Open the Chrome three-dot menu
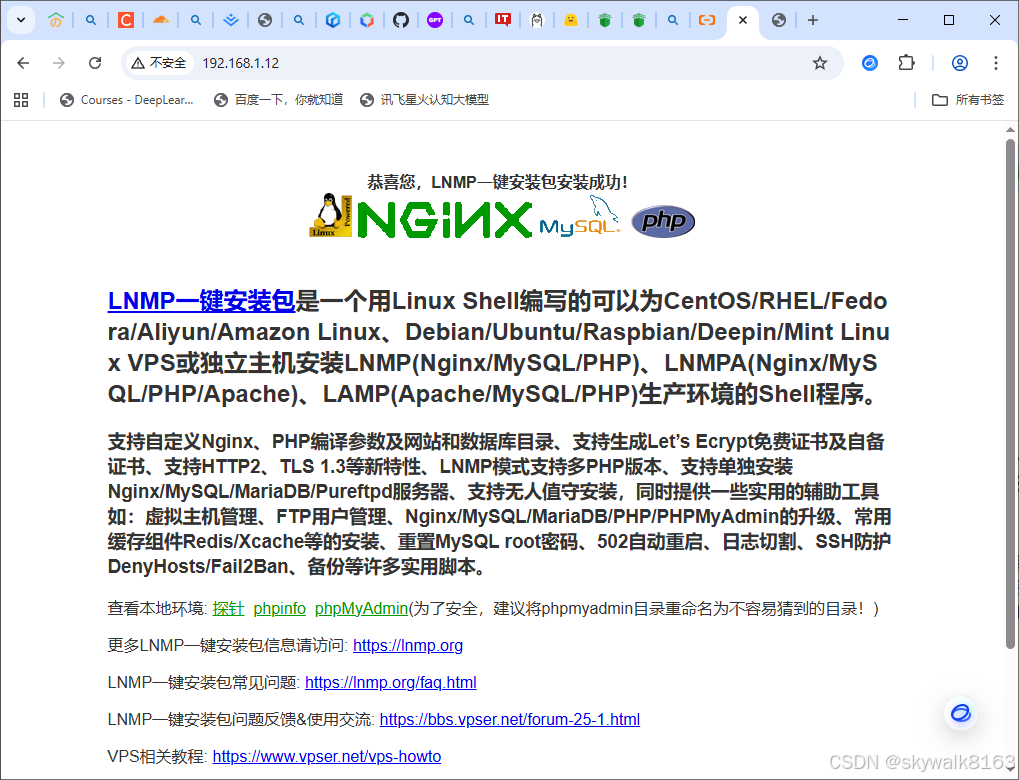Viewport: 1019px width, 780px height. point(996,62)
